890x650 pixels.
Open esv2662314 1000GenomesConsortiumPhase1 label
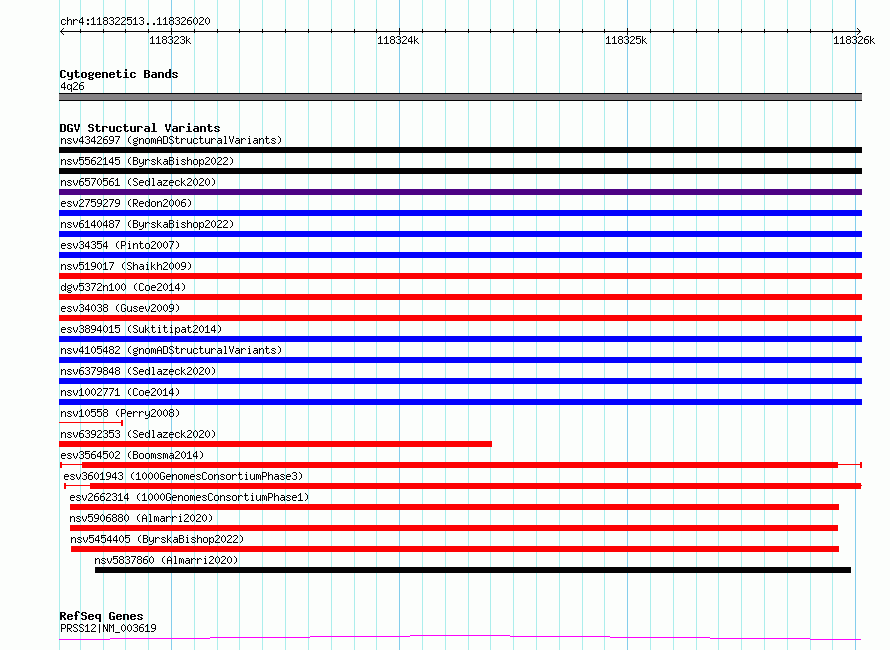click(x=189, y=497)
